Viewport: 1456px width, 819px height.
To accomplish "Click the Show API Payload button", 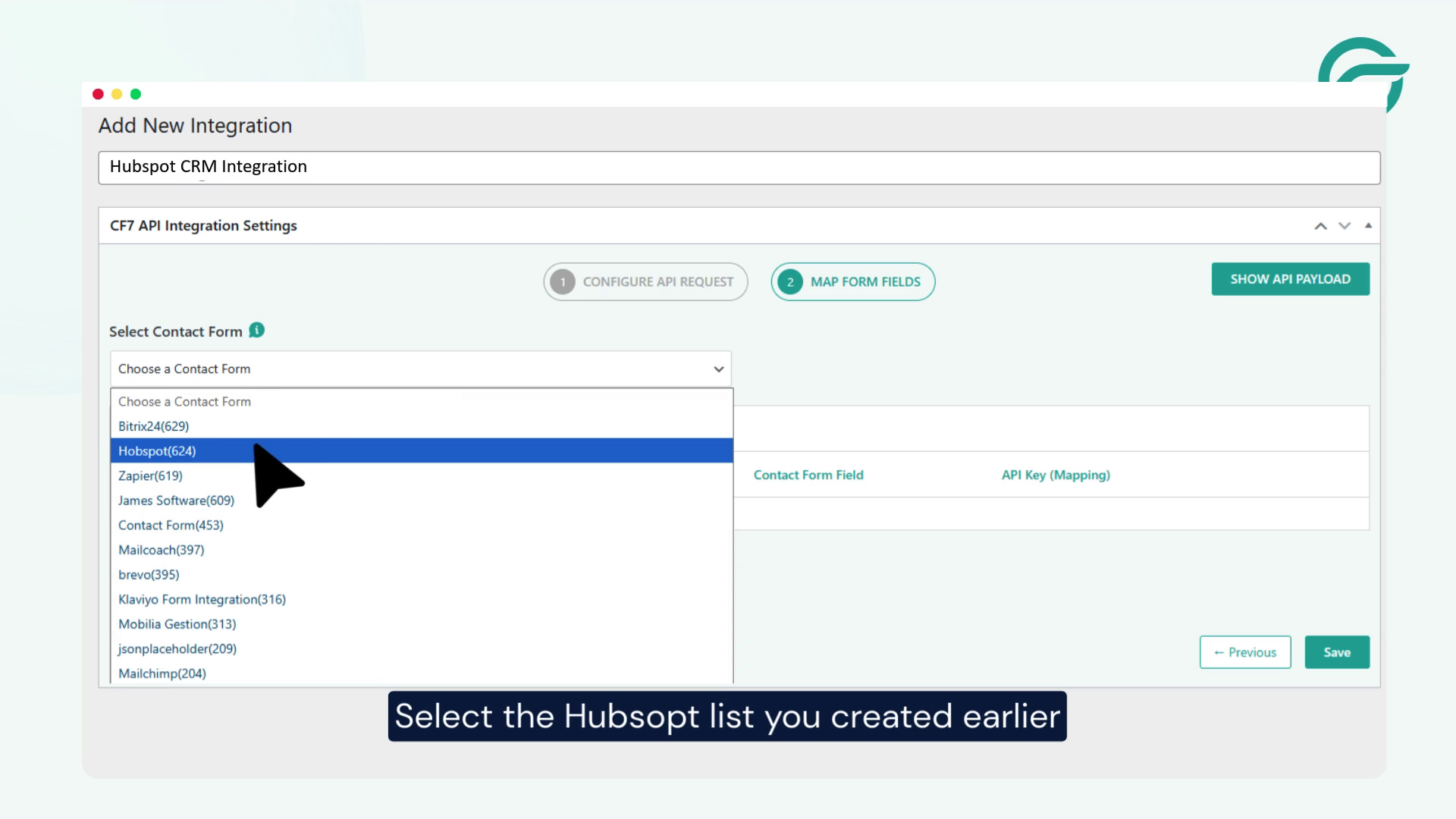I will point(1290,278).
